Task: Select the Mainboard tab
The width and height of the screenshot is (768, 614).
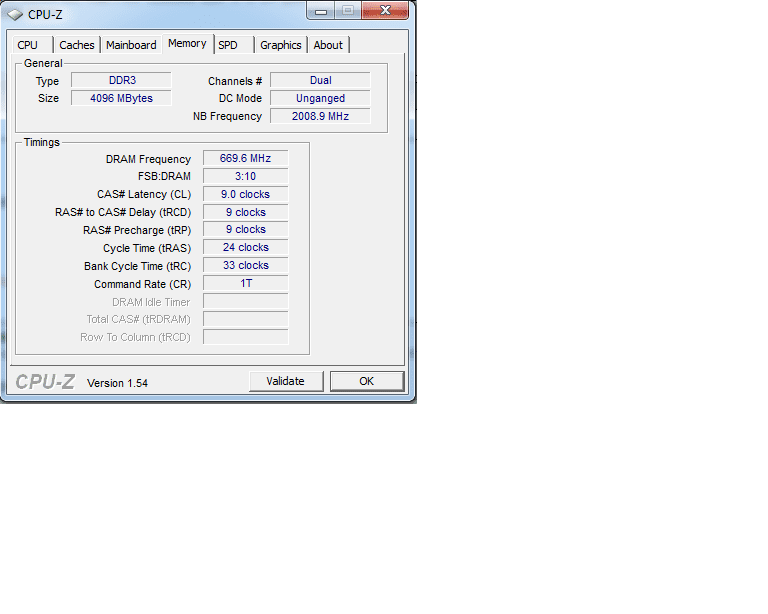Action: 131,45
